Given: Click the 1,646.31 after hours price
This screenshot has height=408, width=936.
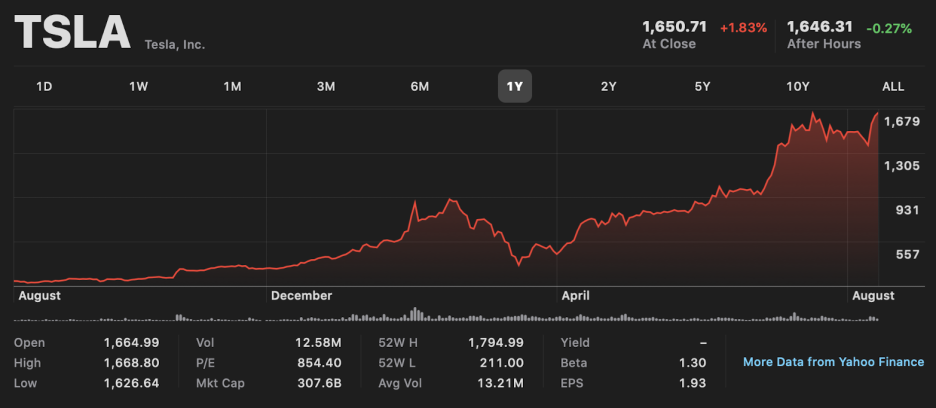Looking at the screenshot, I should point(819,27).
